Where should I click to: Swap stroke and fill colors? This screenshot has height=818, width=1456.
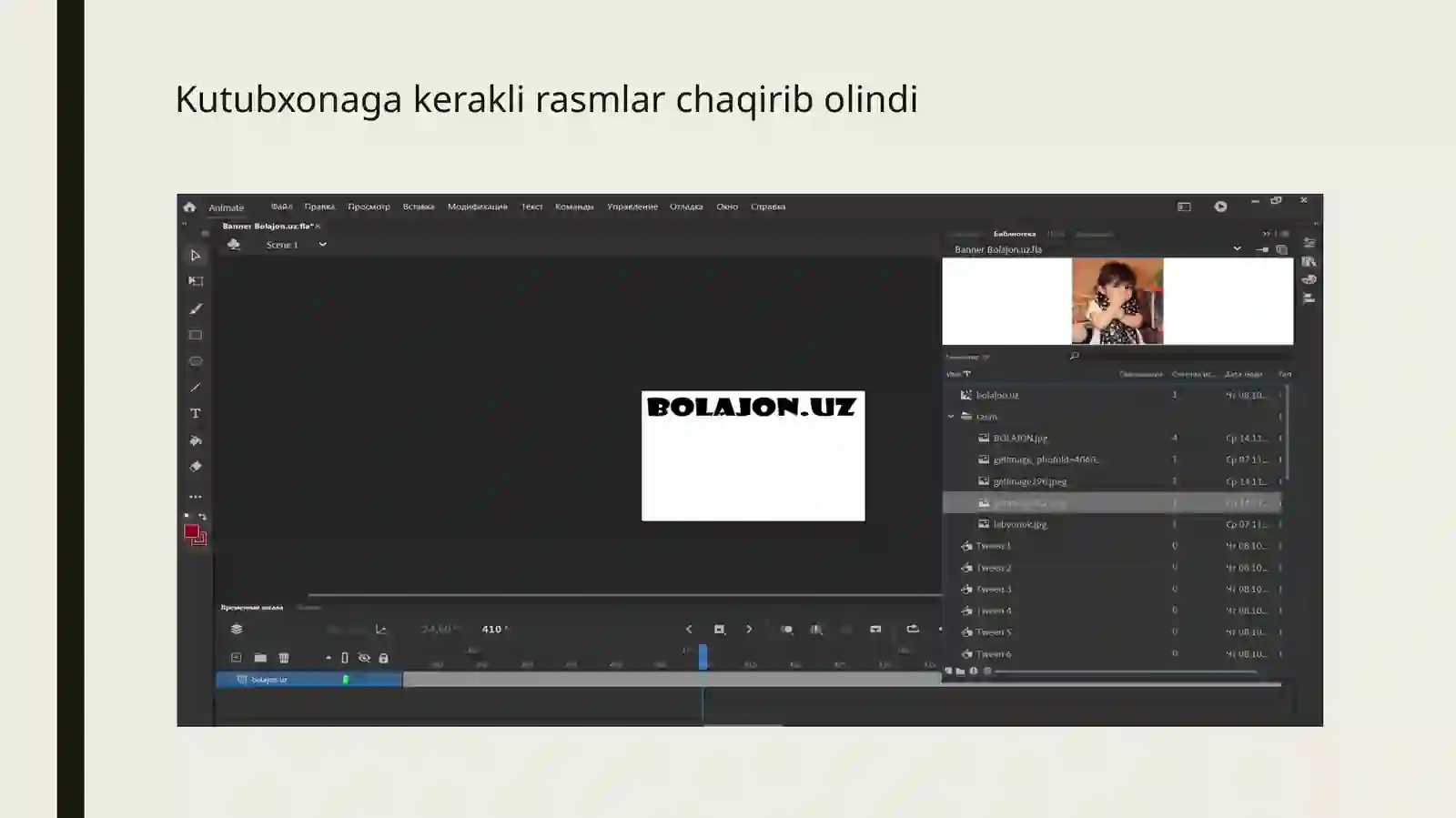[202, 517]
